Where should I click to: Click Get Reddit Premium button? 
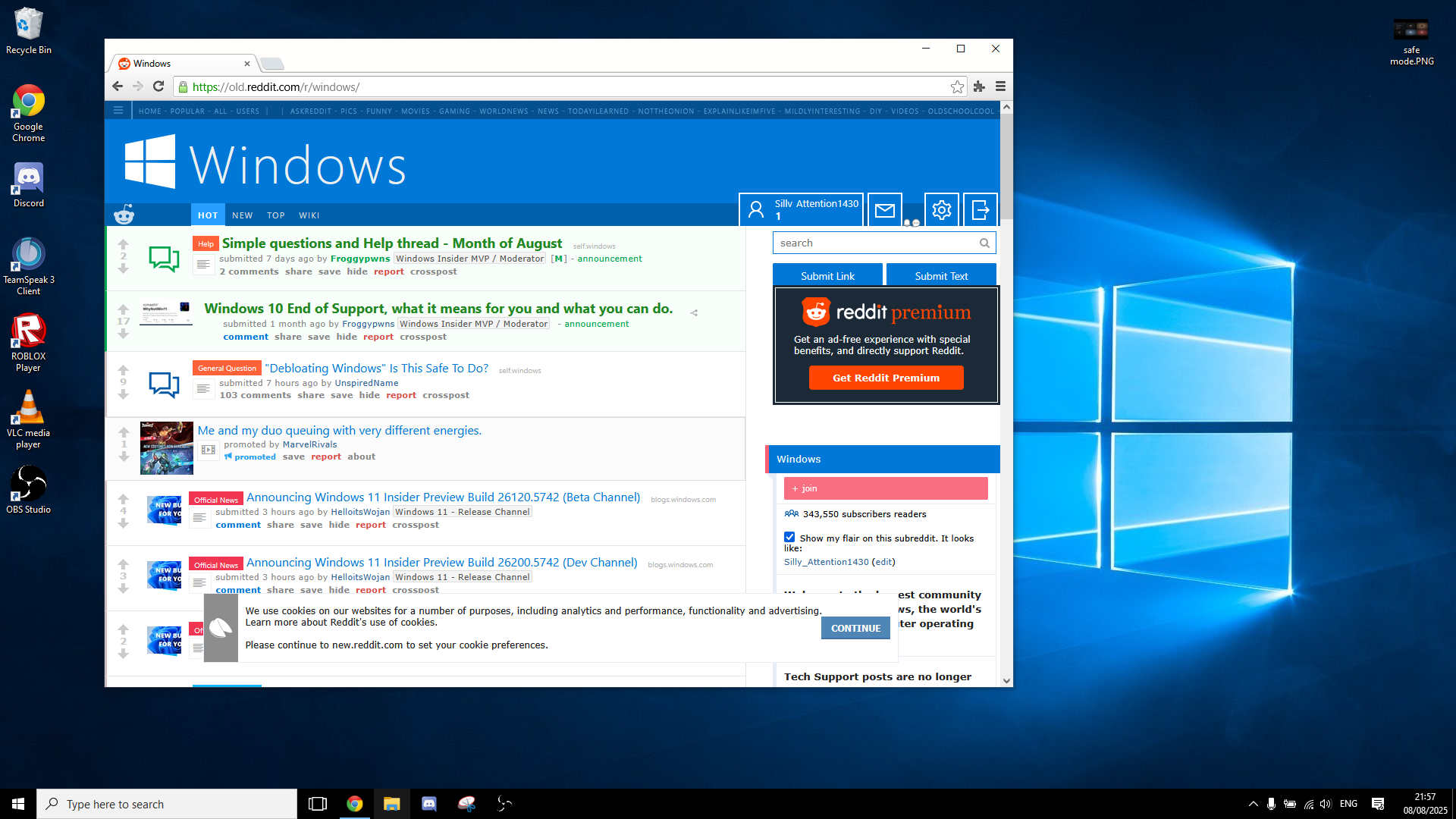pos(886,378)
